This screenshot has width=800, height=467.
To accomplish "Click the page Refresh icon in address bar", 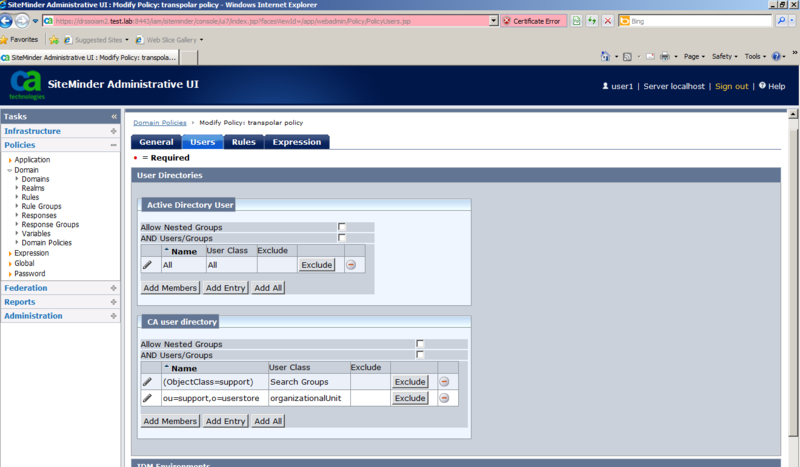I will 592,21.
